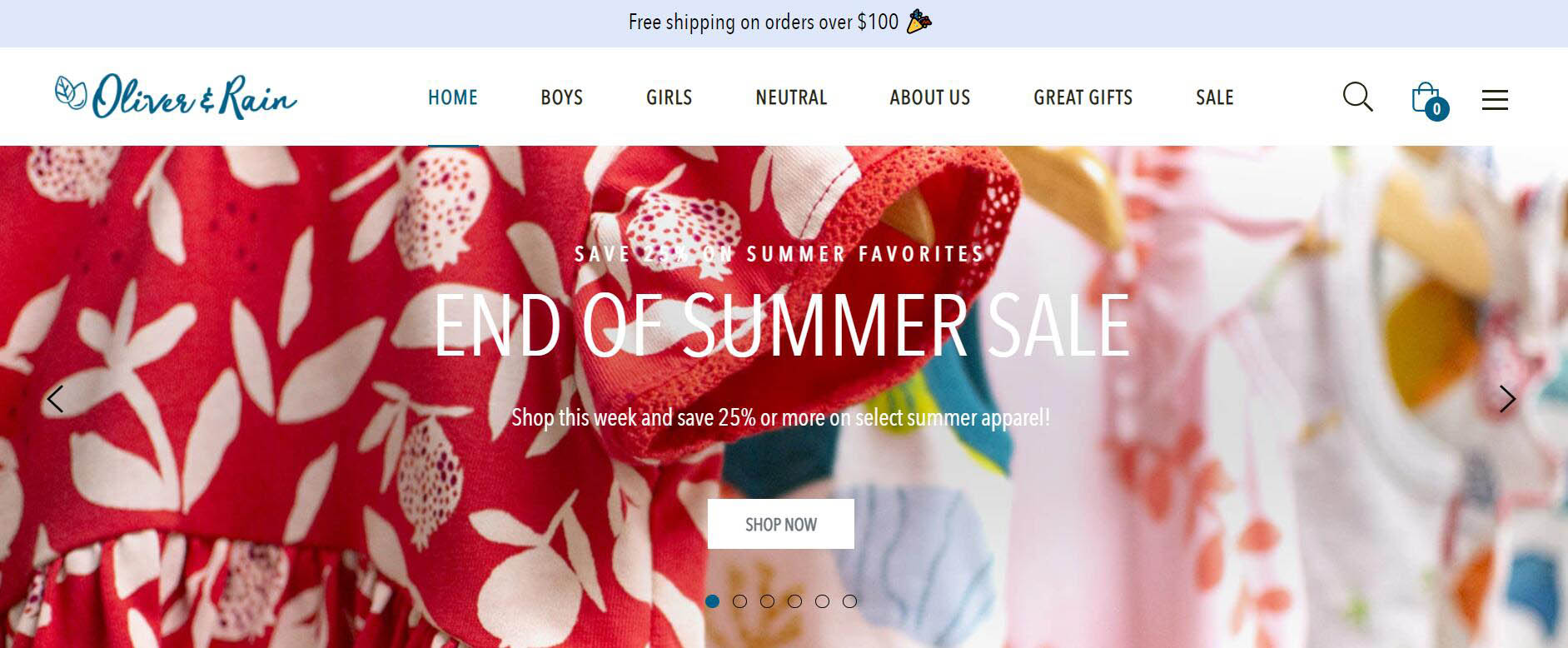The height and width of the screenshot is (648, 1568).
Task: Select the fourth carousel dot
Action: point(794,601)
